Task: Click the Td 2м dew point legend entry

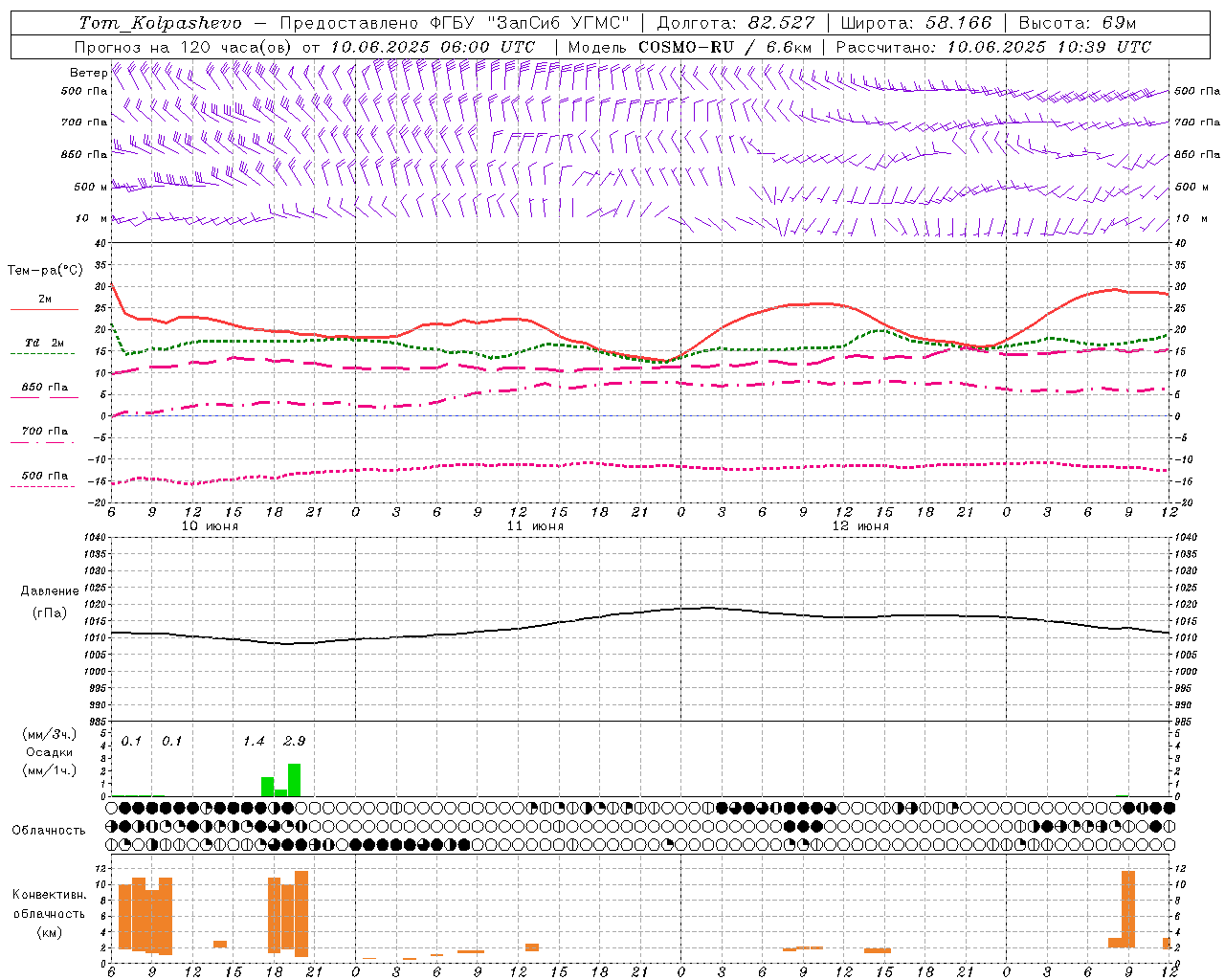Action: (x=45, y=343)
